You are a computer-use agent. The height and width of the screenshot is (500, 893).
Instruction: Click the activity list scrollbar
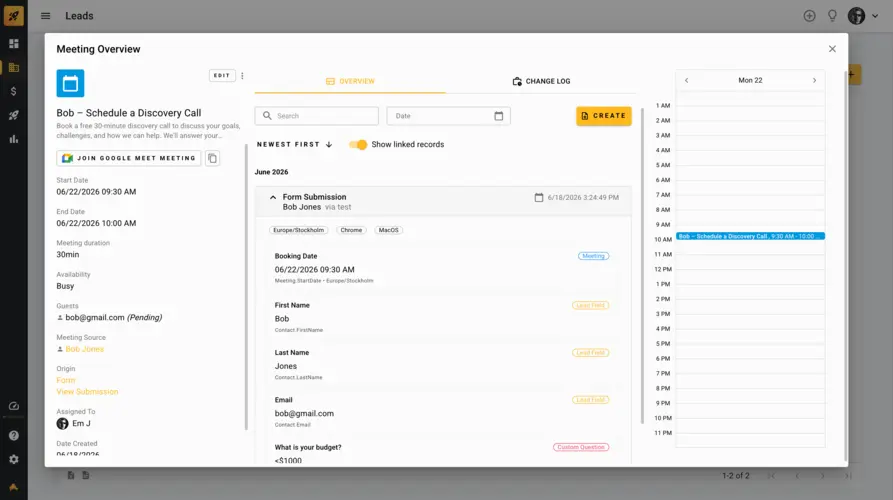click(642, 265)
